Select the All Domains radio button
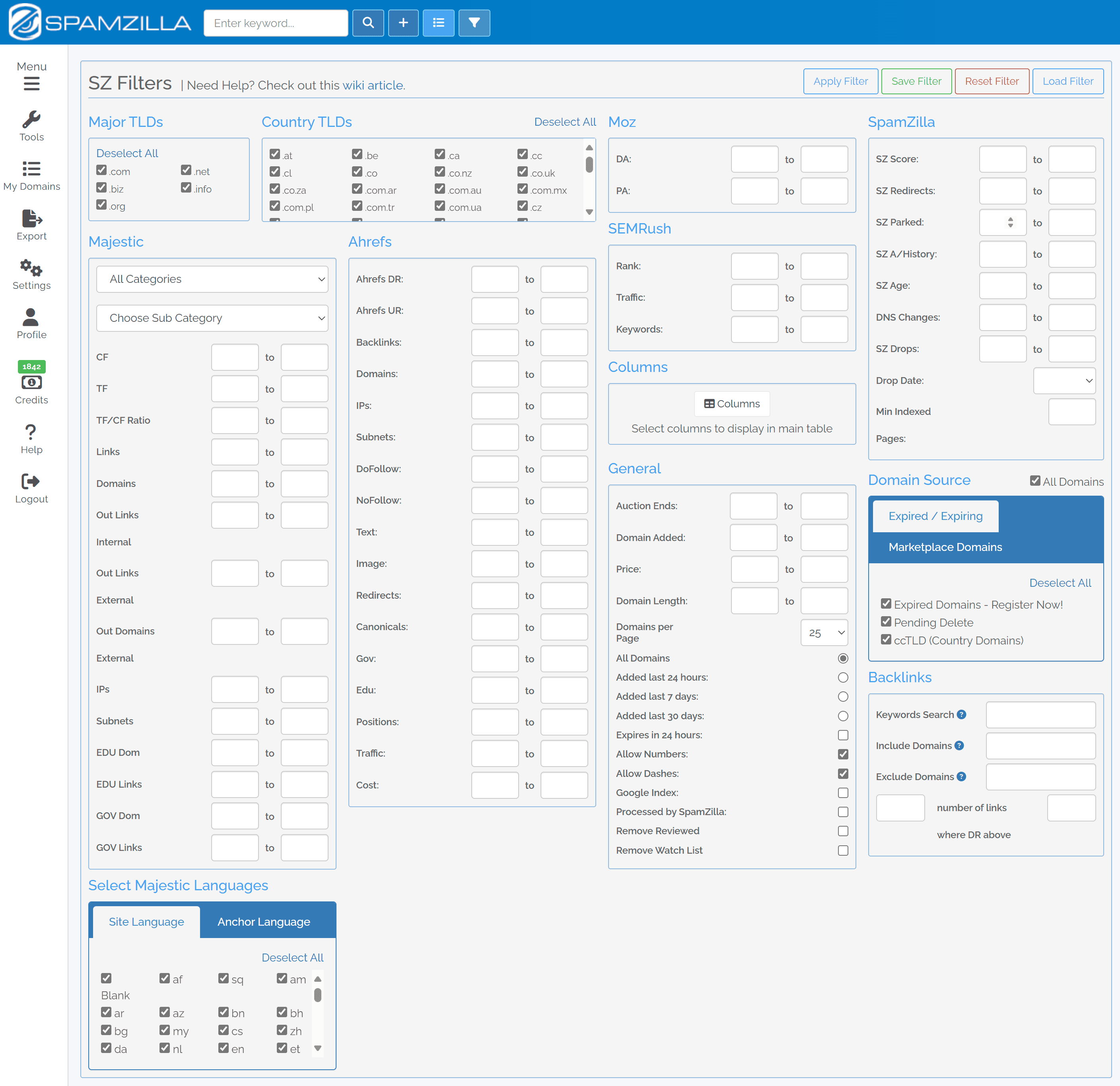1120x1086 pixels. click(x=843, y=658)
